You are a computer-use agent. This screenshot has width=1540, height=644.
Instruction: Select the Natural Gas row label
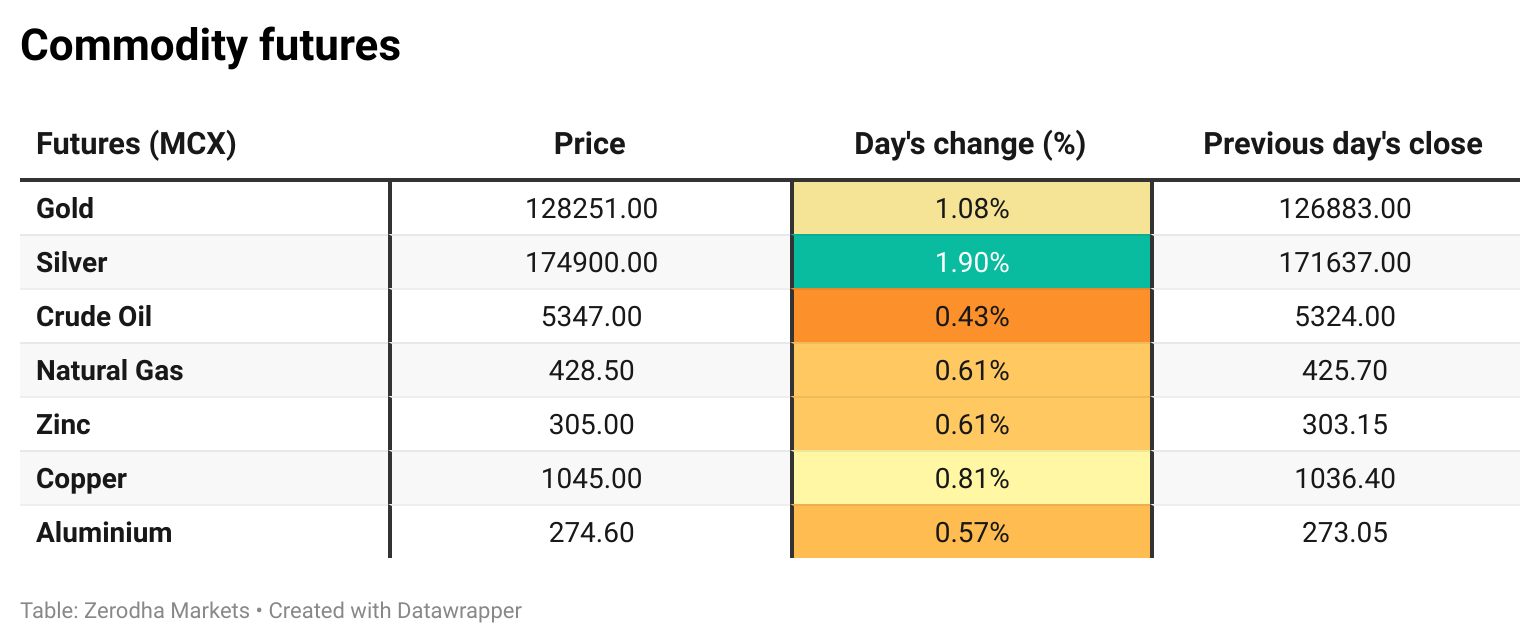point(110,371)
